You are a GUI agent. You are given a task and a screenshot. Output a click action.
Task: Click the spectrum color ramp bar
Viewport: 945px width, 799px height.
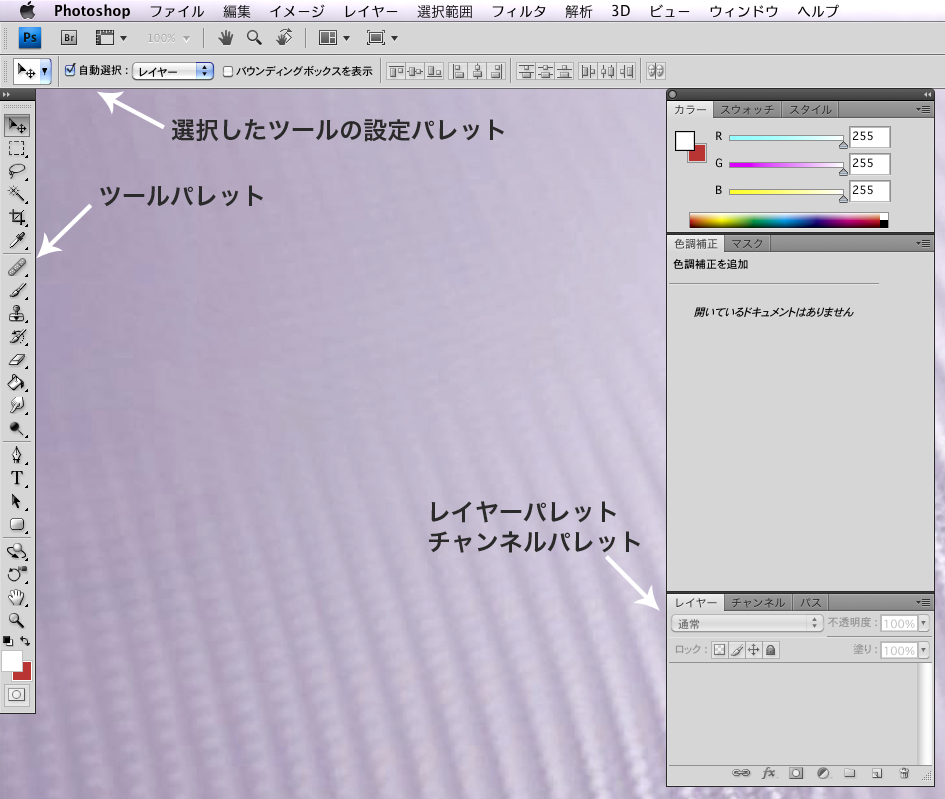[785, 220]
